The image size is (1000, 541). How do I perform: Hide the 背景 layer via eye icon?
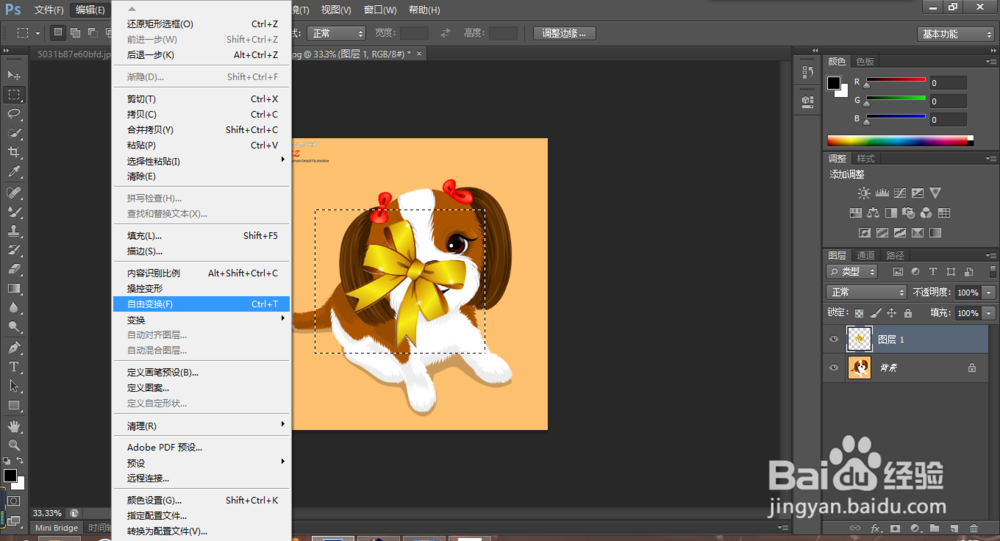[834, 367]
